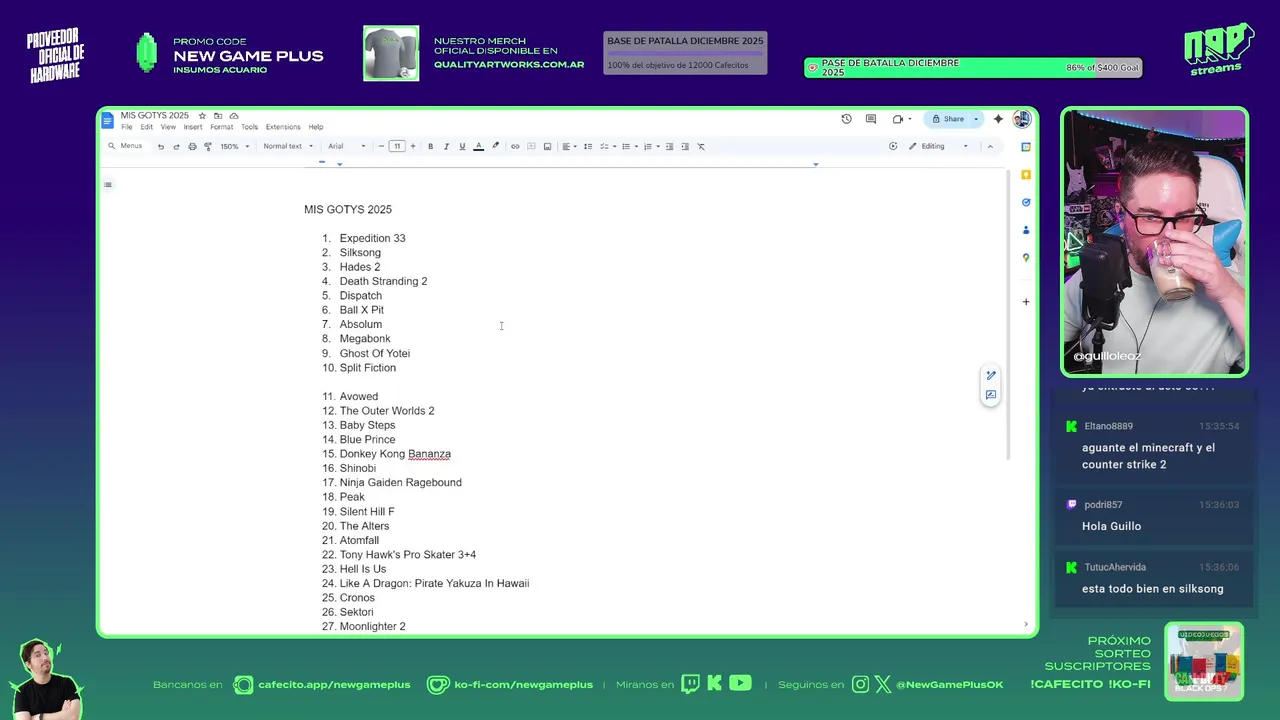
Task: Select the paint format tool
Action: coord(207,146)
